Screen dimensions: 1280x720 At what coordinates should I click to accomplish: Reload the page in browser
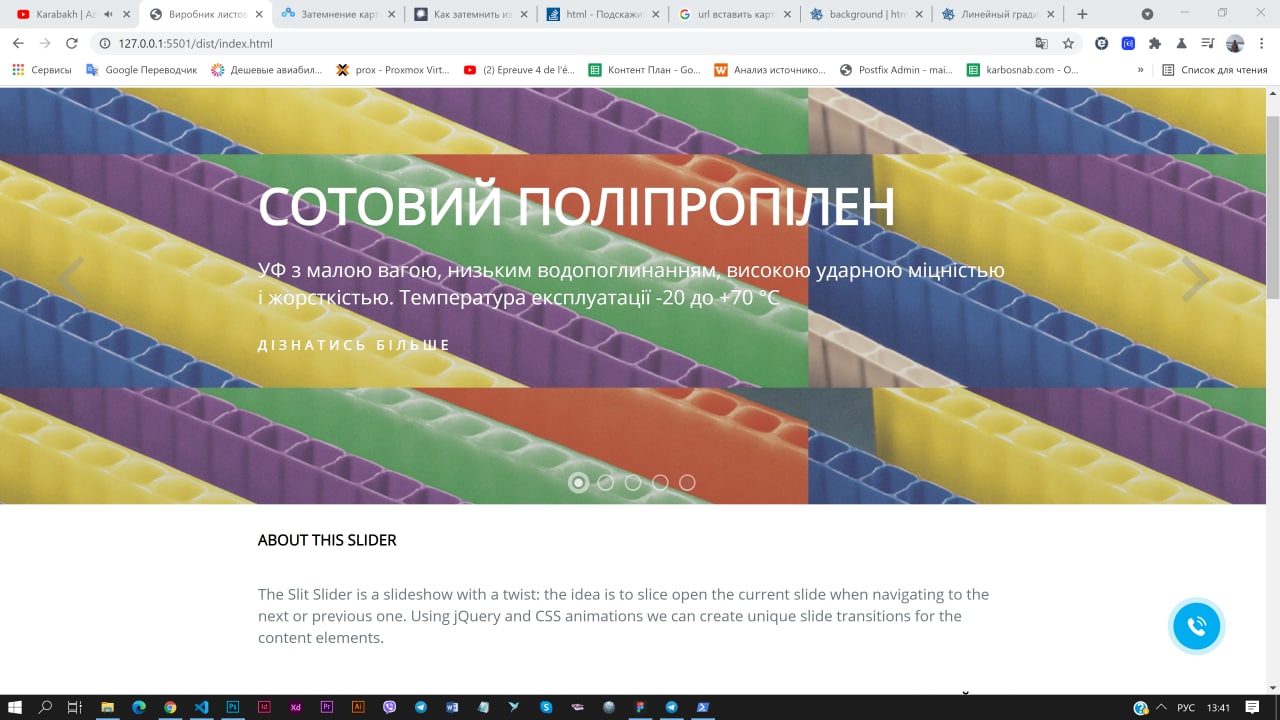click(72, 43)
